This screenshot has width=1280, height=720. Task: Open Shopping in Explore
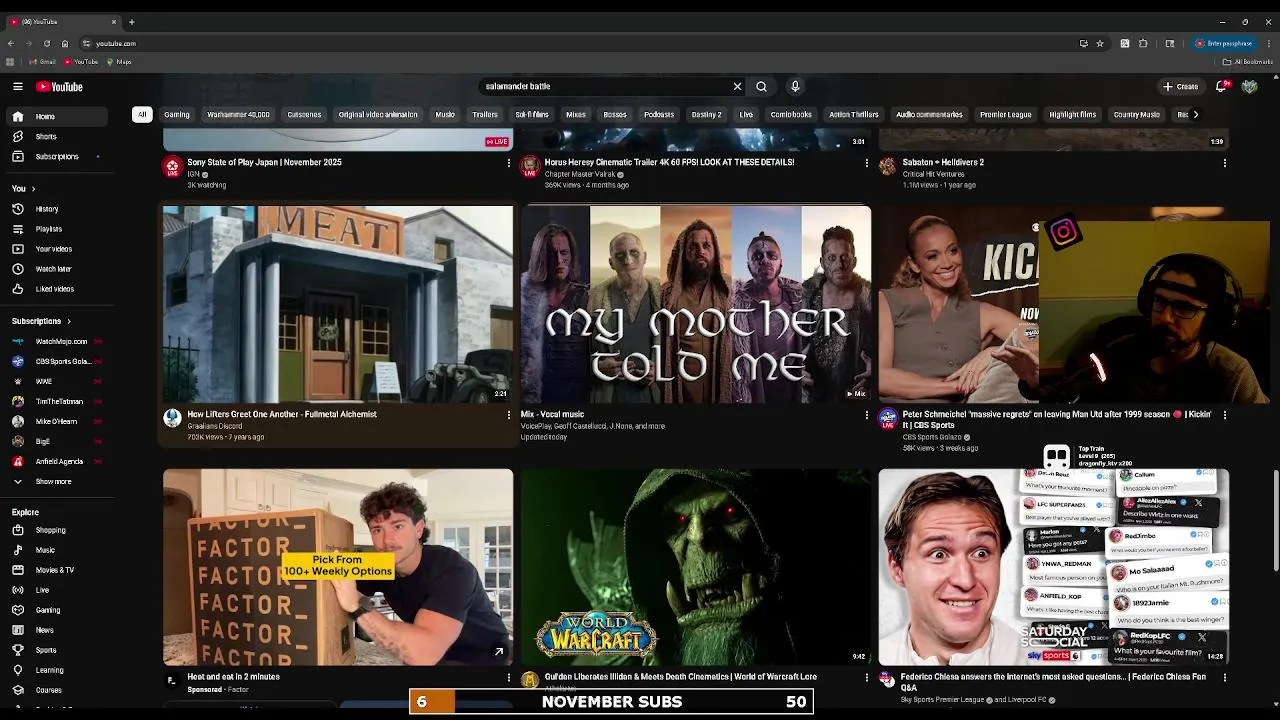(x=55, y=530)
